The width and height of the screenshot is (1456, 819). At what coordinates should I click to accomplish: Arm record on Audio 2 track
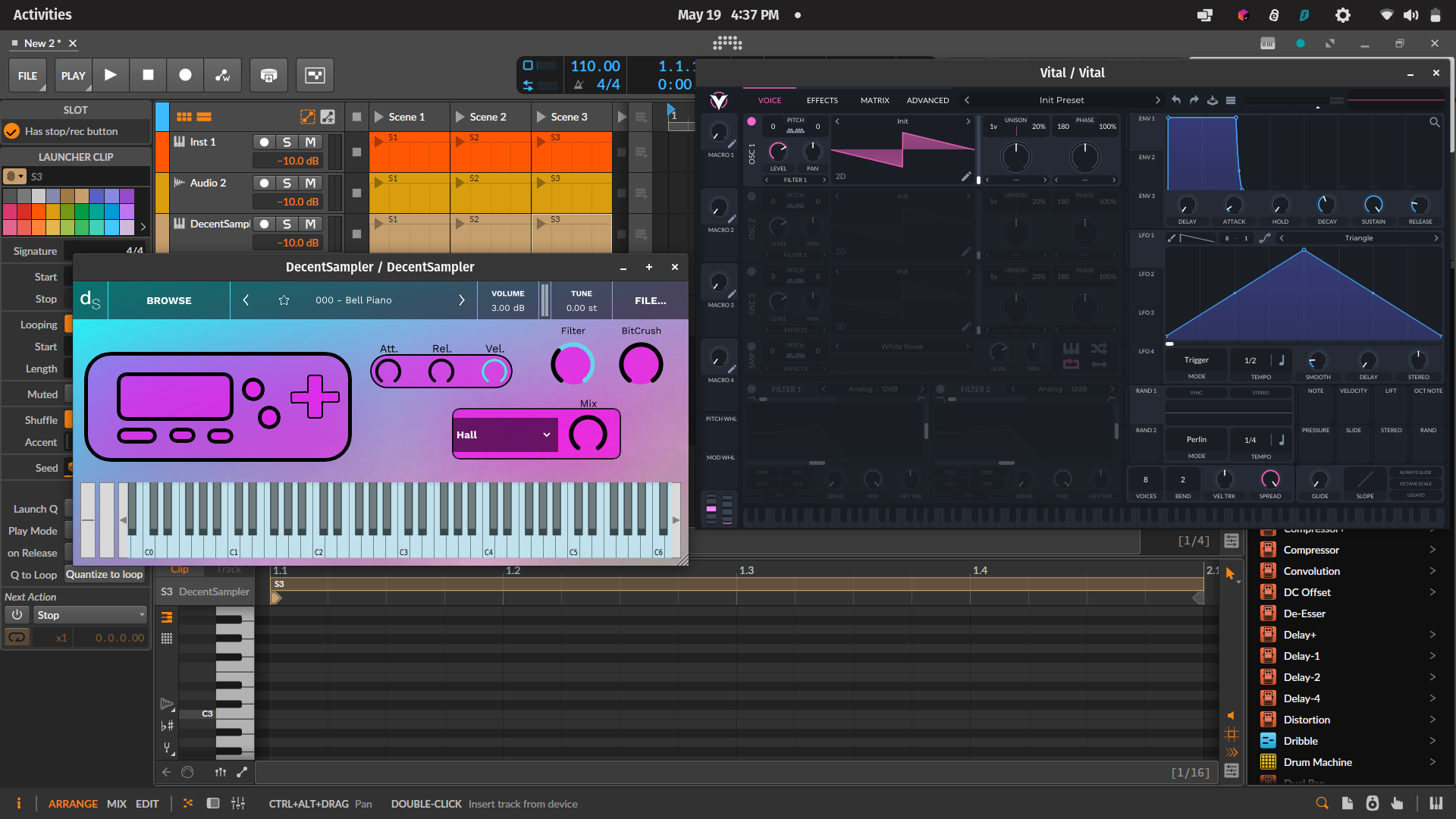[264, 183]
